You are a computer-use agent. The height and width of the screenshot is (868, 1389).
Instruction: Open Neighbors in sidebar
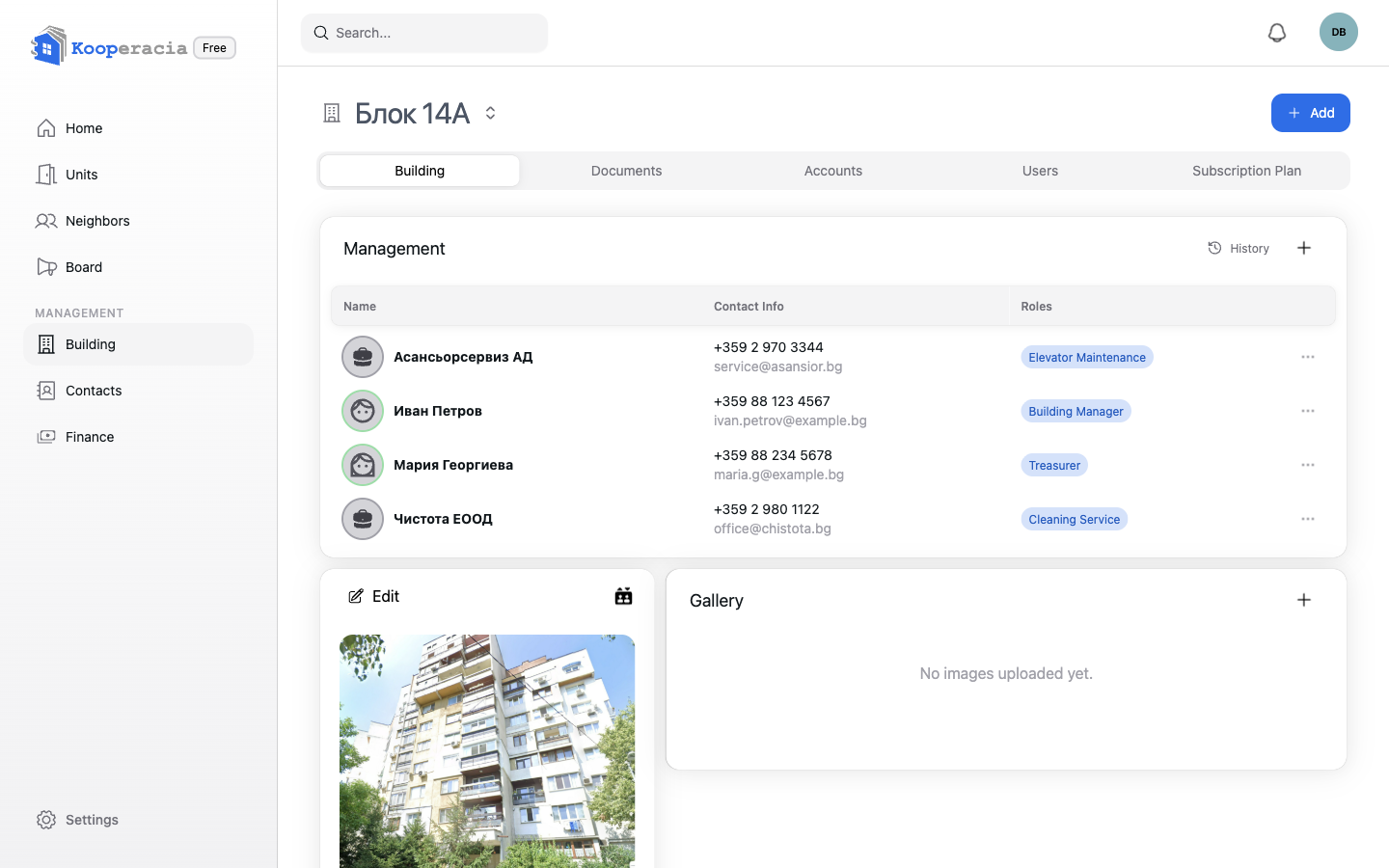138,221
